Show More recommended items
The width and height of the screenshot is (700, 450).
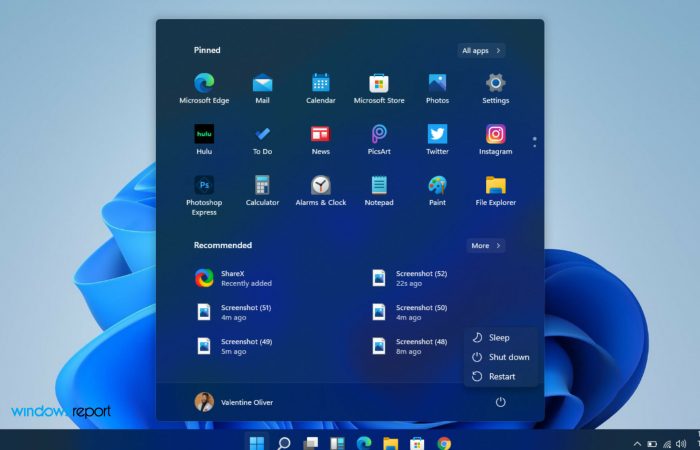point(486,246)
